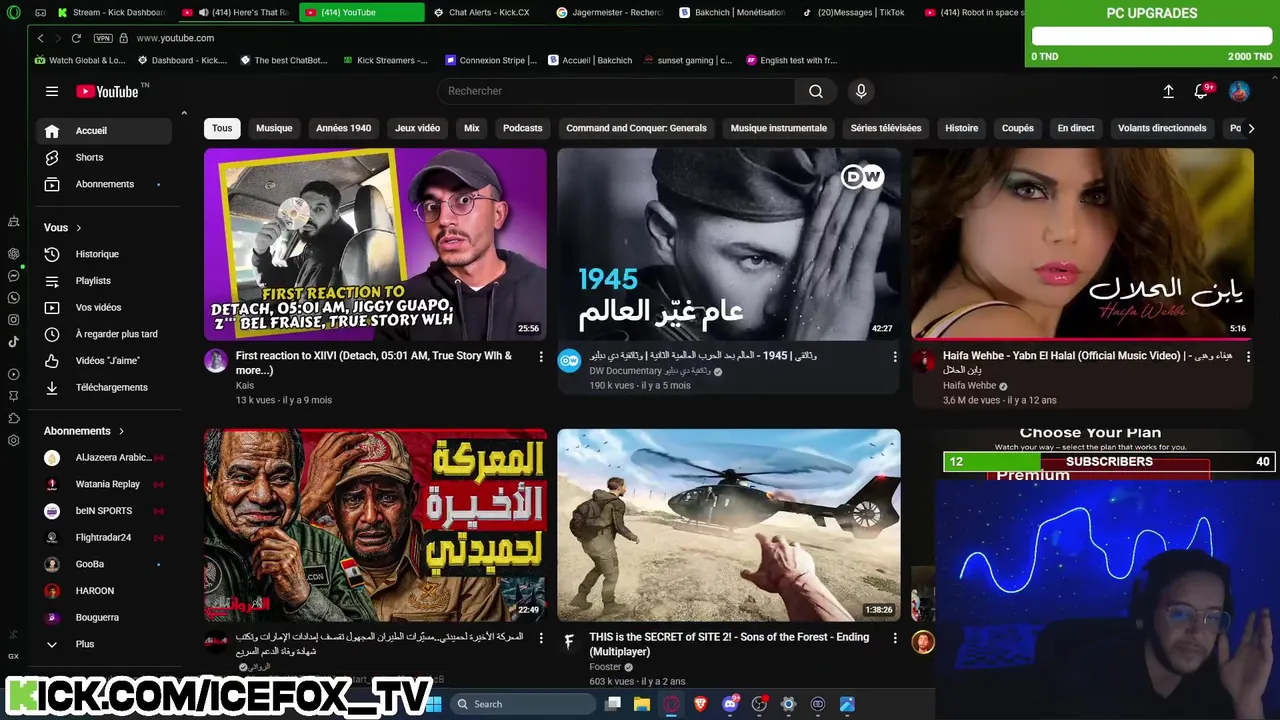1280x720 pixels.
Task: Switch to Stream - Kick Dashboard tab
Action: coord(112,12)
